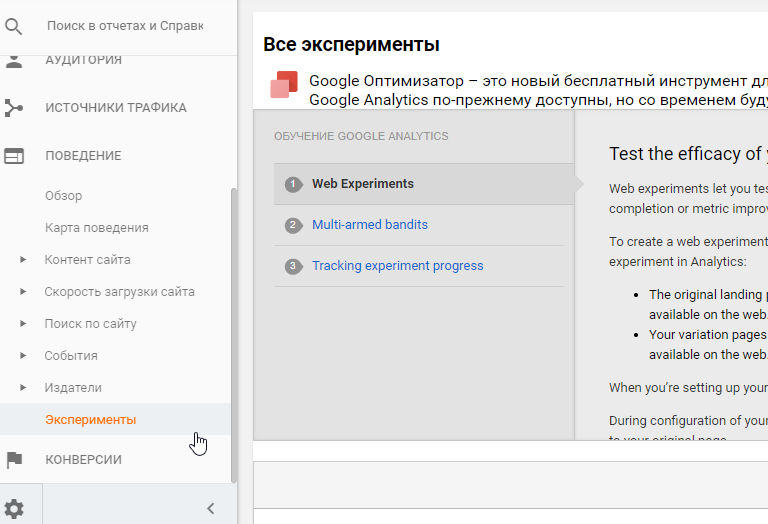Click the traffic sources branch icon
This screenshot has height=524, width=768.
(x=14, y=108)
